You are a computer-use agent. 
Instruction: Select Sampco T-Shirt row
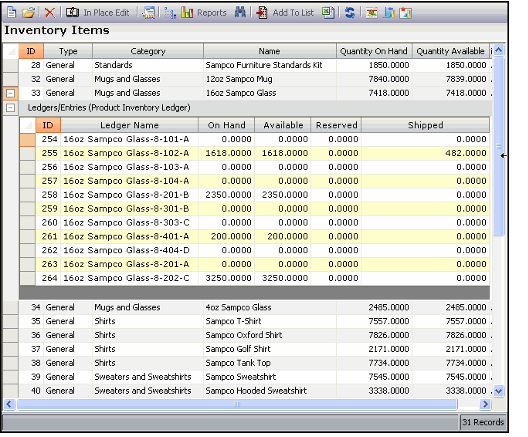point(255,321)
